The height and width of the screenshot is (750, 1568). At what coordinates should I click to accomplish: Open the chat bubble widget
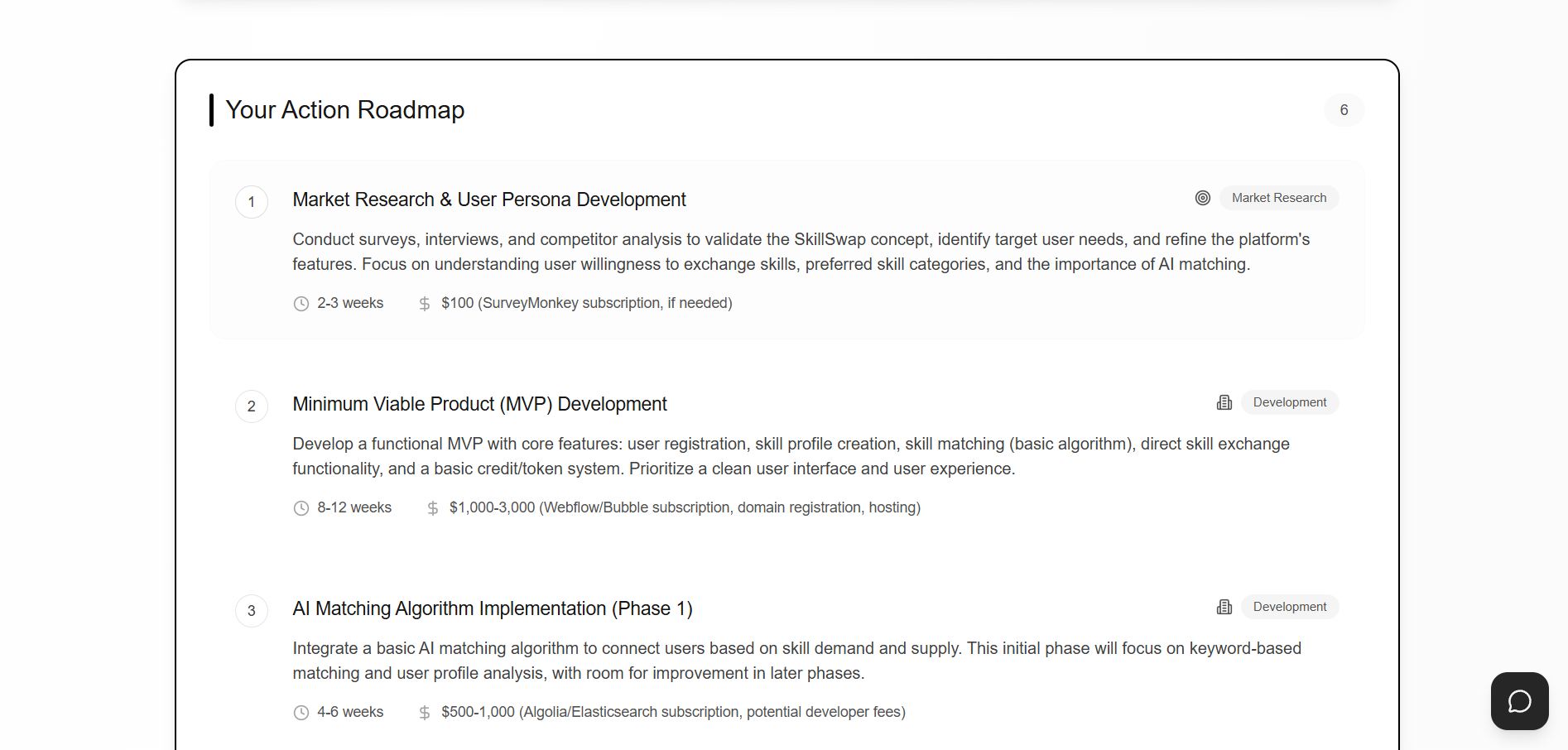[x=1519, y=701]
